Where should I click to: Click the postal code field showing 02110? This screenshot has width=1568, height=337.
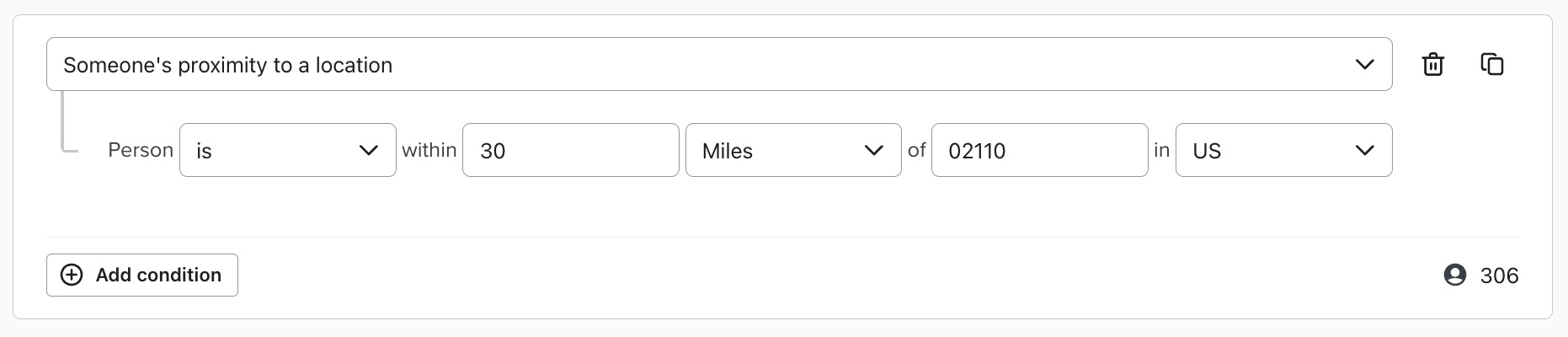coord(1039,151)
